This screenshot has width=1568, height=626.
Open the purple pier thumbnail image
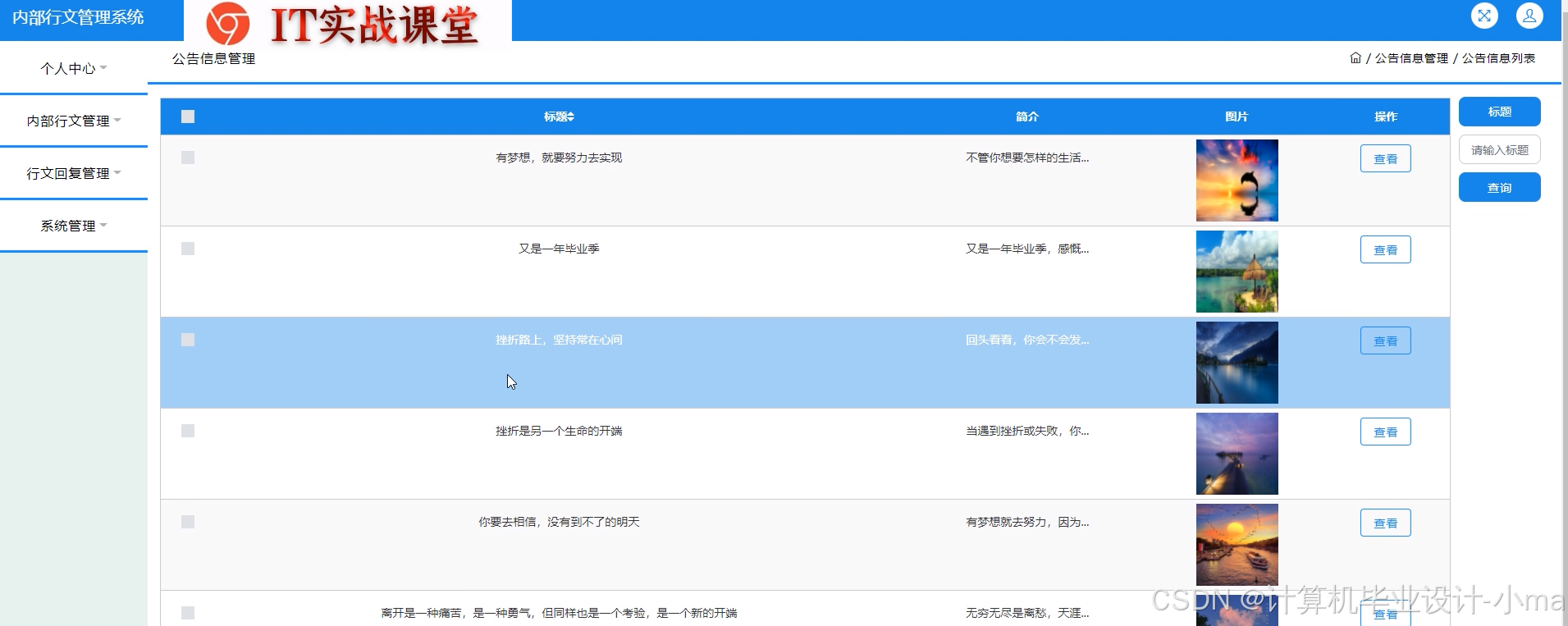click(1237, 454)
